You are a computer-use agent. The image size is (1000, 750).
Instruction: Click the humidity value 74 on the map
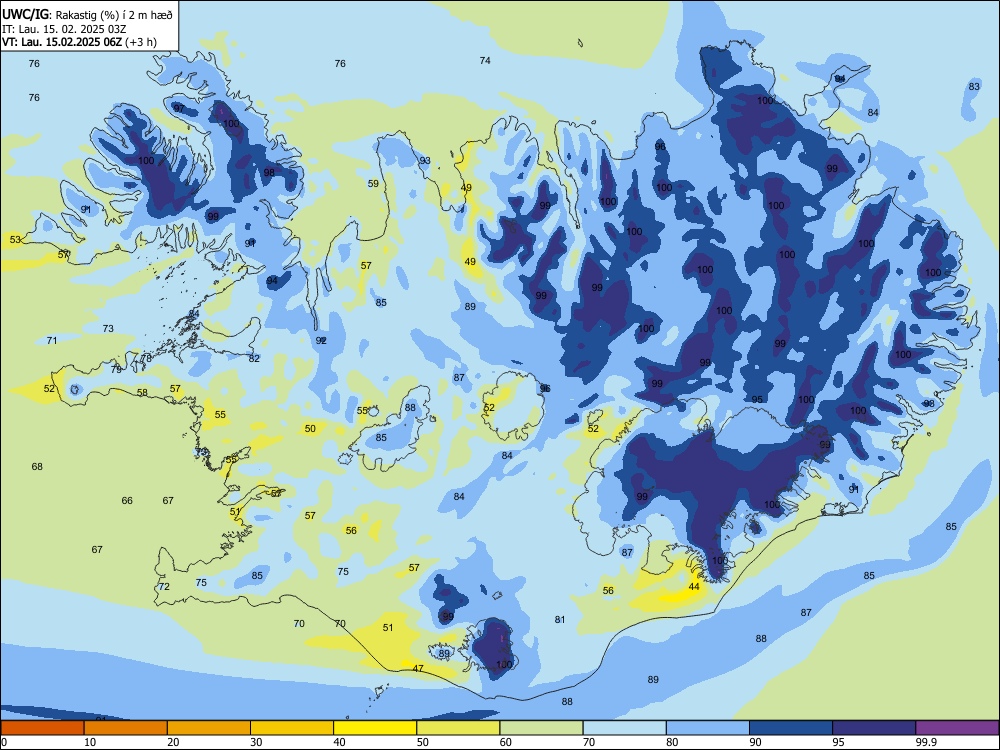485,61
